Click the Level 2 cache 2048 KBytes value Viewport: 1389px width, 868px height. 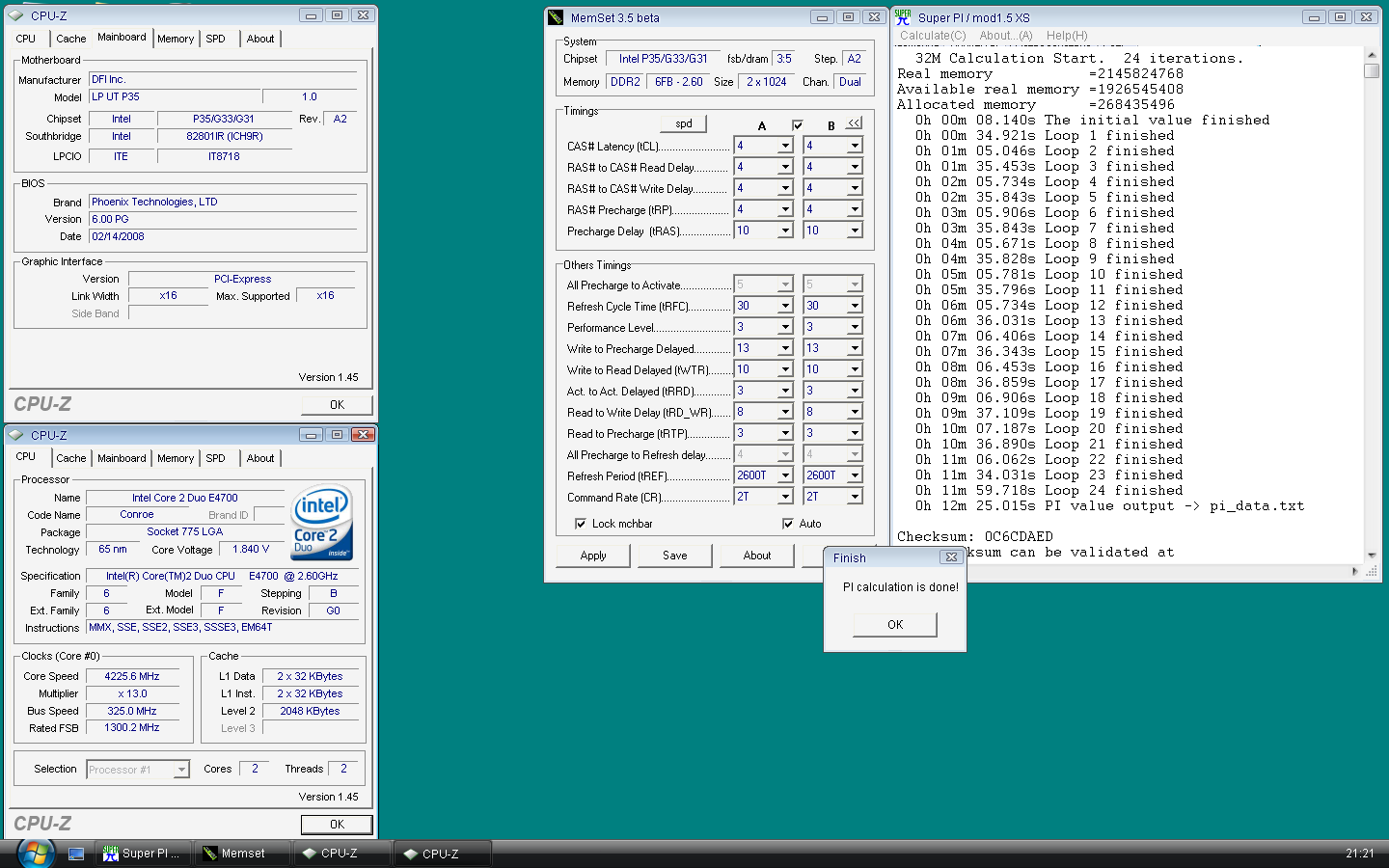point(310,711)
